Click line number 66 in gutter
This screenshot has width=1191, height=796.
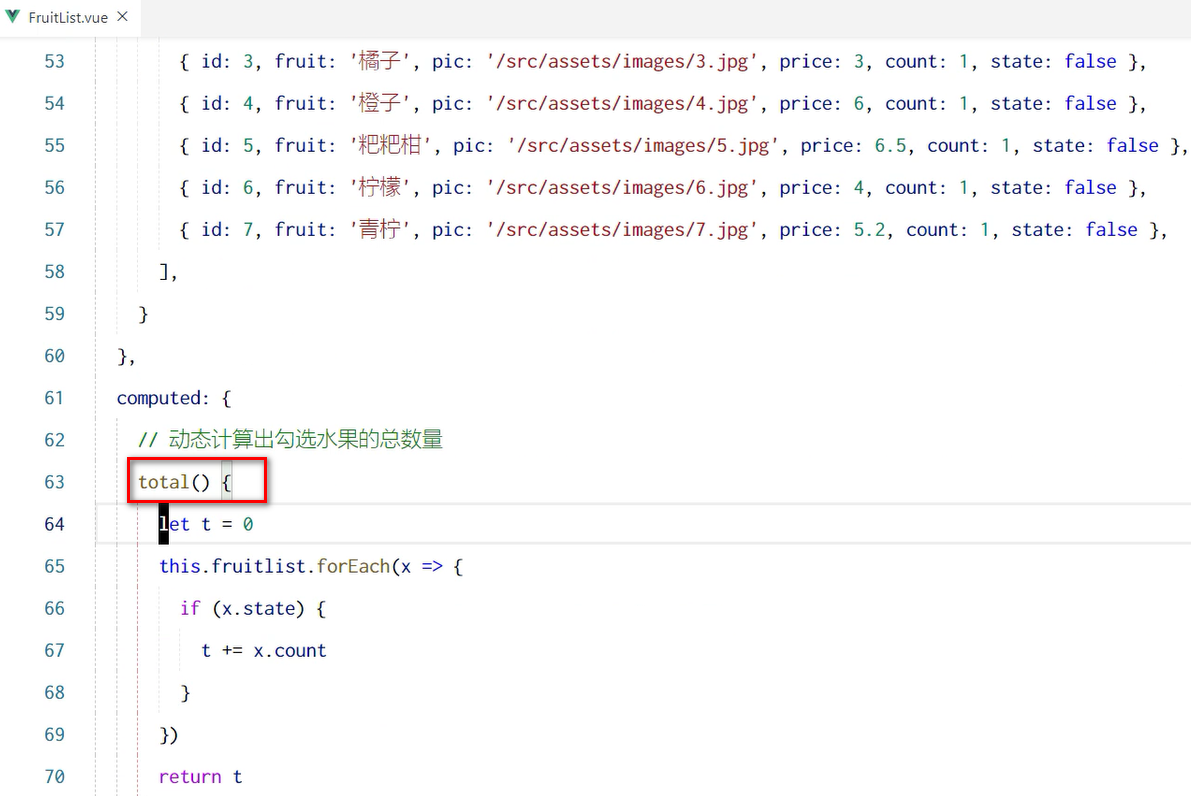(x=55, y=608)
